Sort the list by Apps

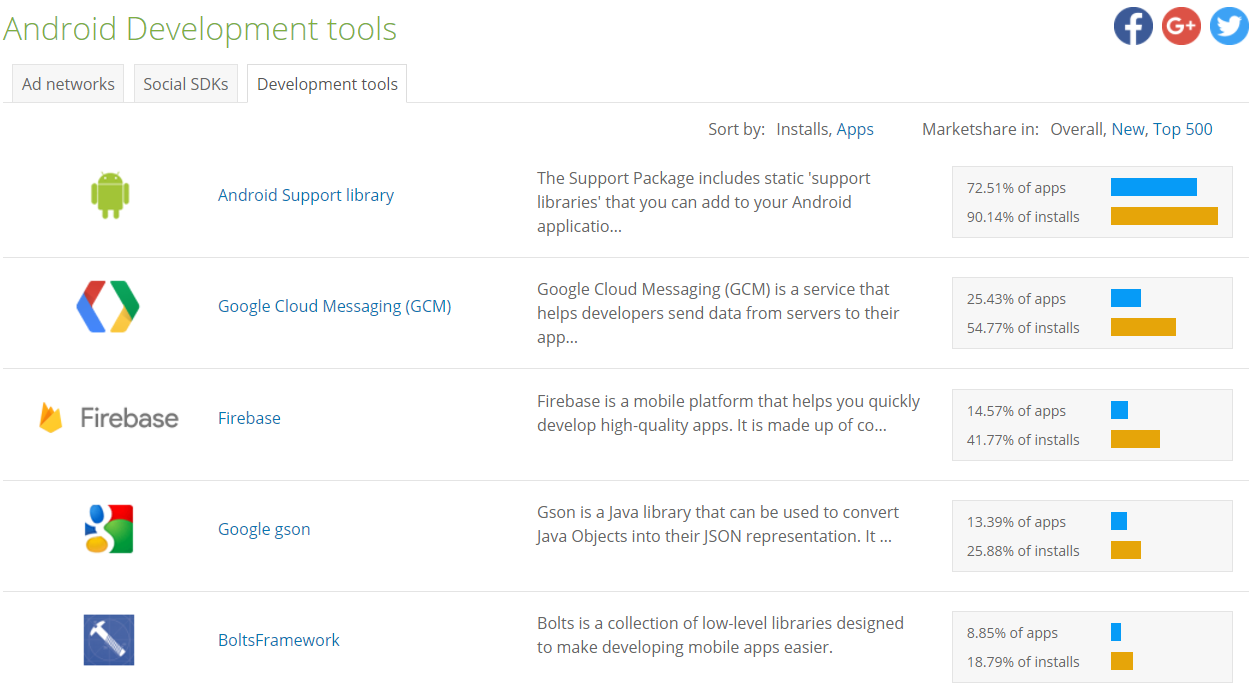(x=855, y=129)
